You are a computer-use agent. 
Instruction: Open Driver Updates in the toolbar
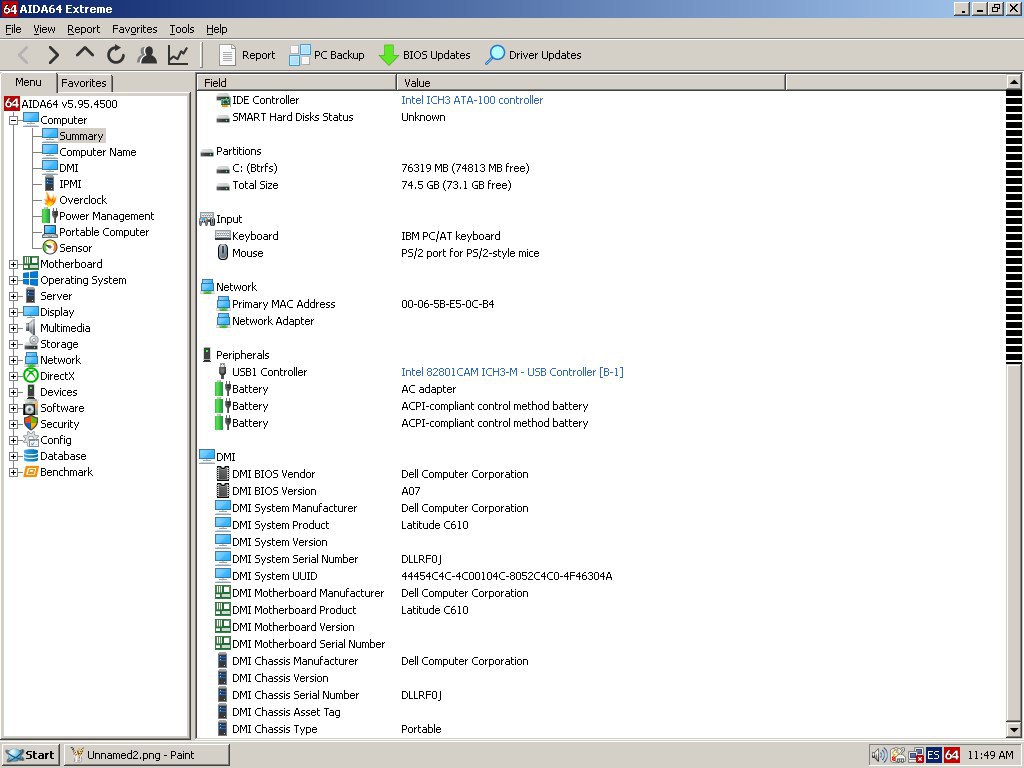point(533,55)
